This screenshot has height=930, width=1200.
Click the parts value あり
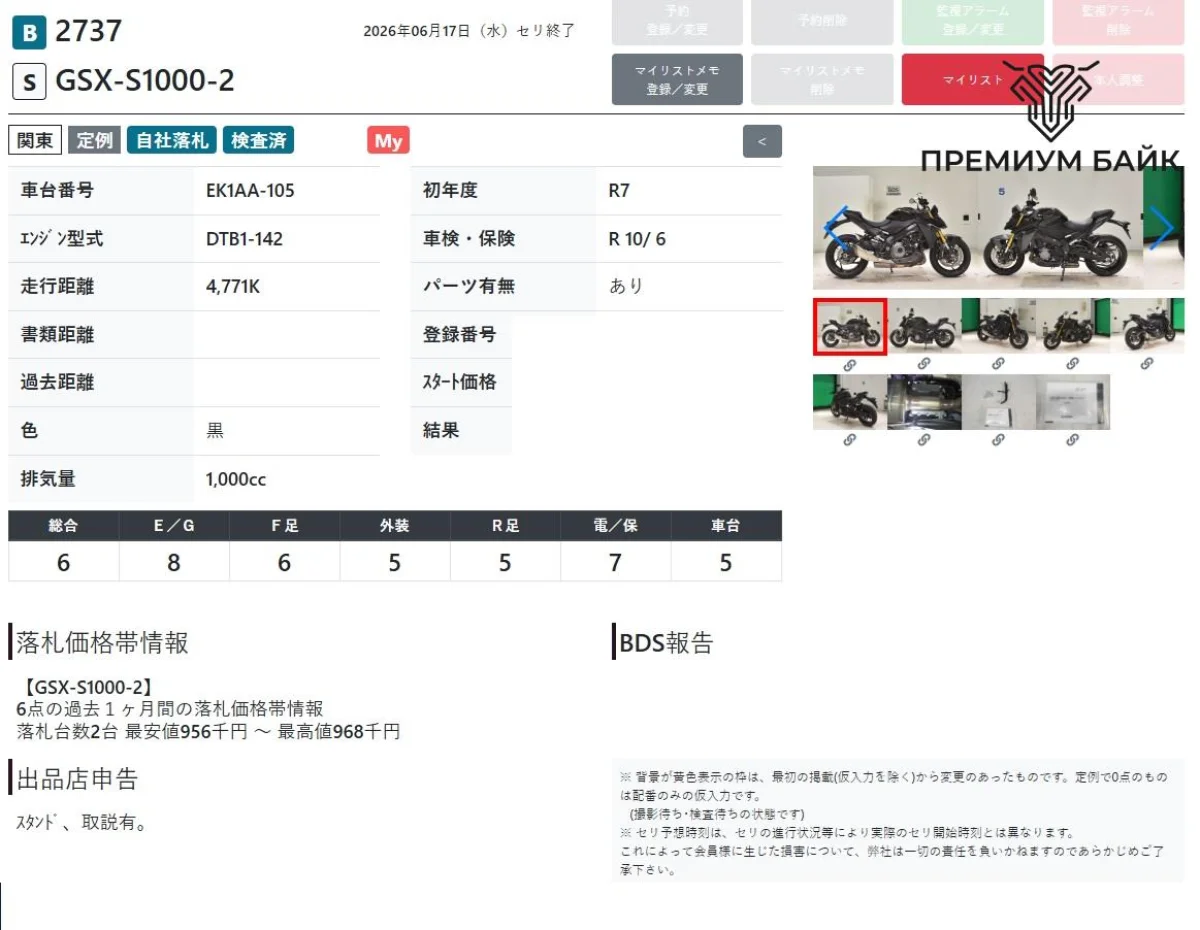[x=626, y=287]
